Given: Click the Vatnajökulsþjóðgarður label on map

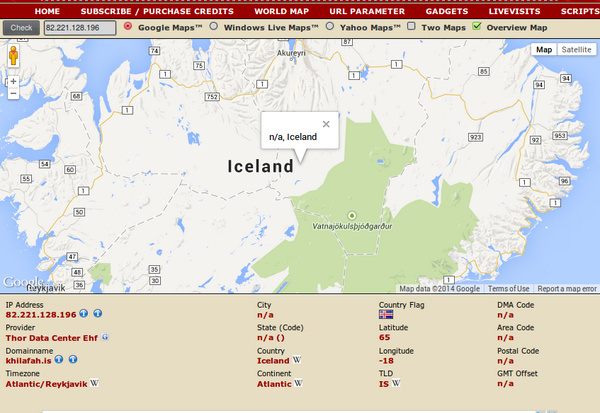Looking at the screenshot, I should [352, 226].
